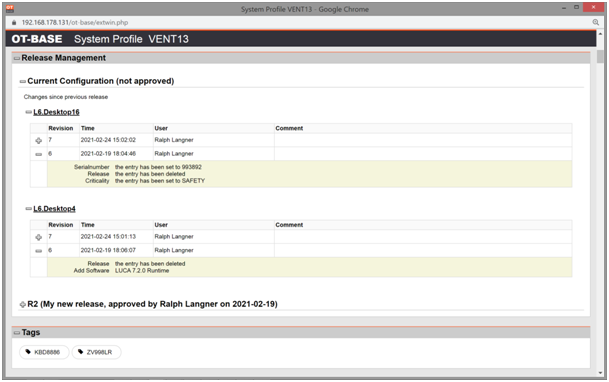Click the Serialnumber change label
609x382 pixels.
point(92,167)
